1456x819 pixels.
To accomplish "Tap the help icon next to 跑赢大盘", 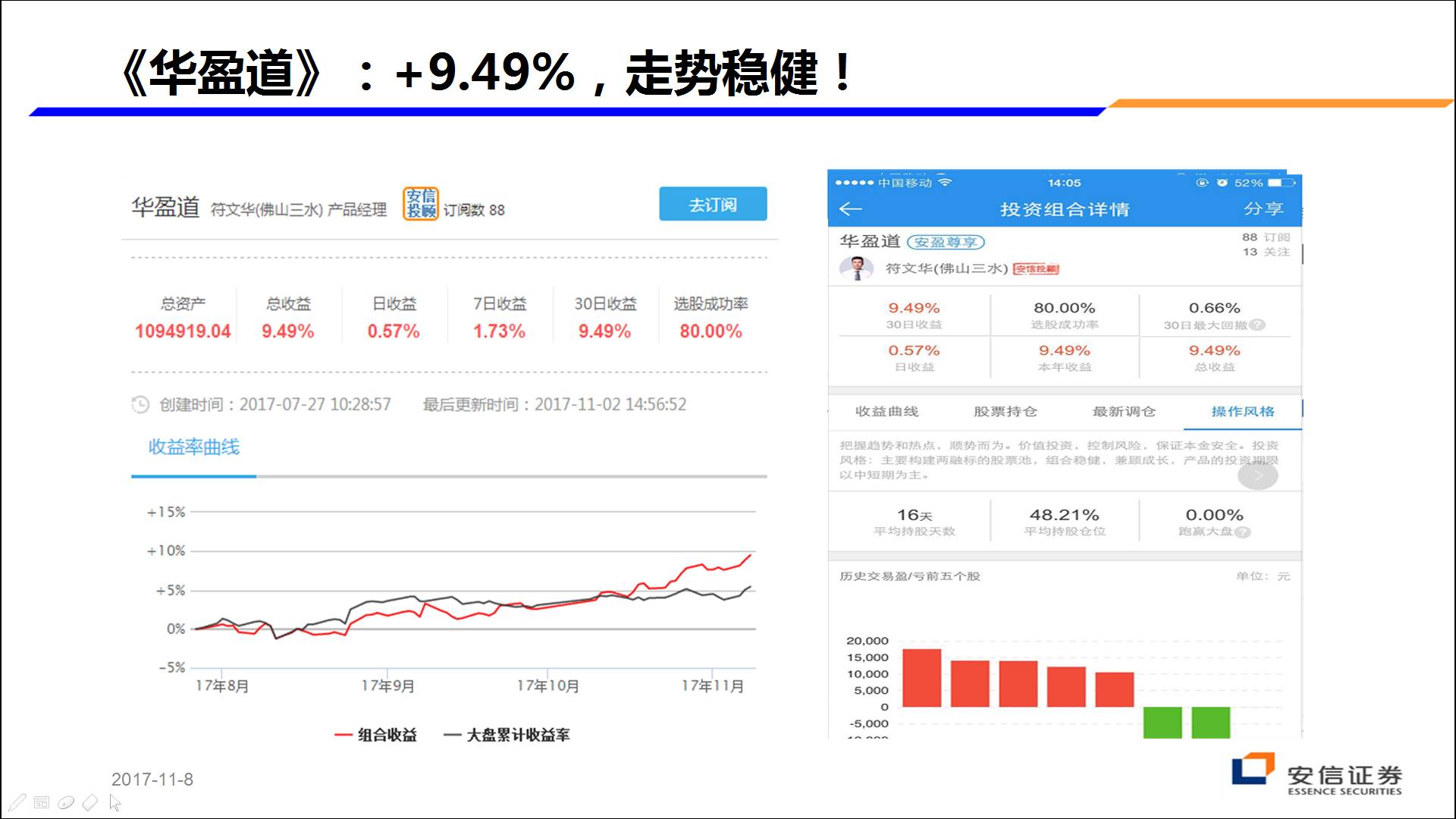I will [x=1242, y=532].
